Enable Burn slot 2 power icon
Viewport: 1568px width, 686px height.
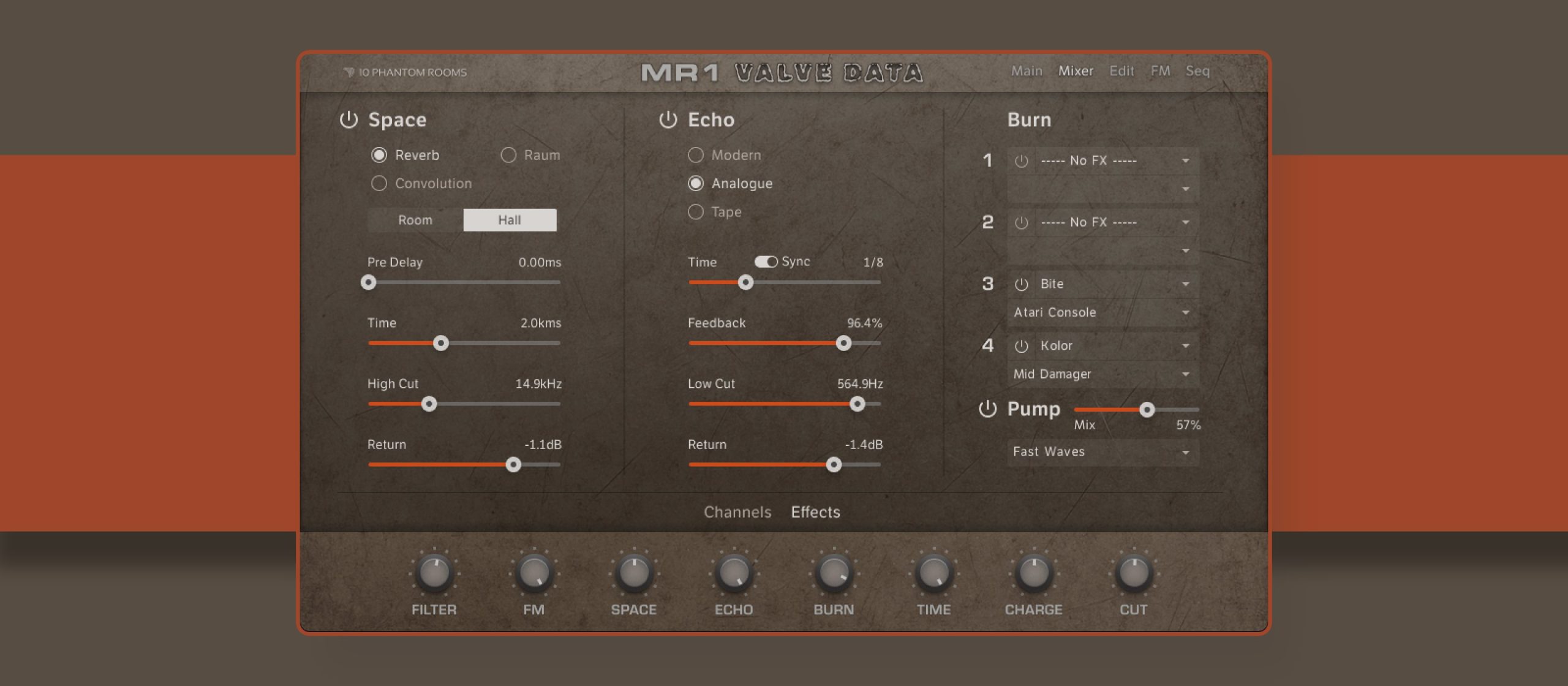click(1021, 223)
